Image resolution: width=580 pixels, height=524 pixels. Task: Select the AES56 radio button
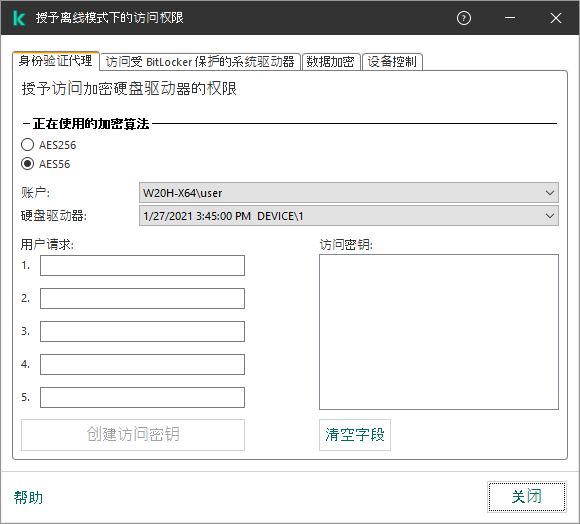coord(27,163)
